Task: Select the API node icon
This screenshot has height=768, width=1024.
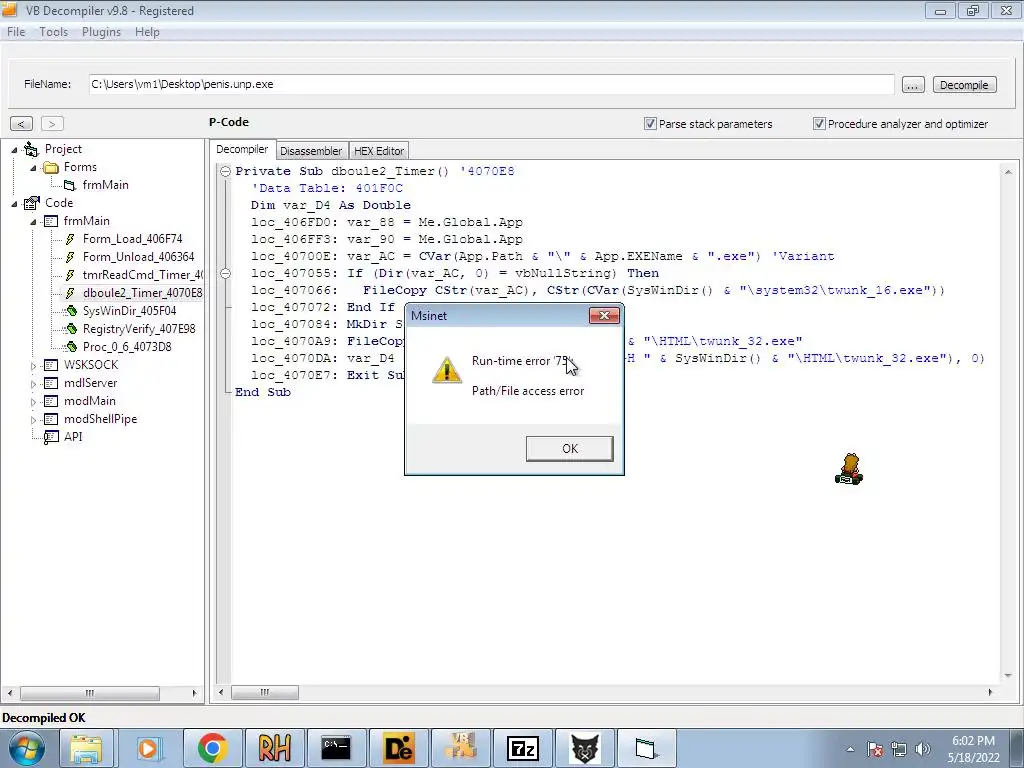Action: point(51,438)
